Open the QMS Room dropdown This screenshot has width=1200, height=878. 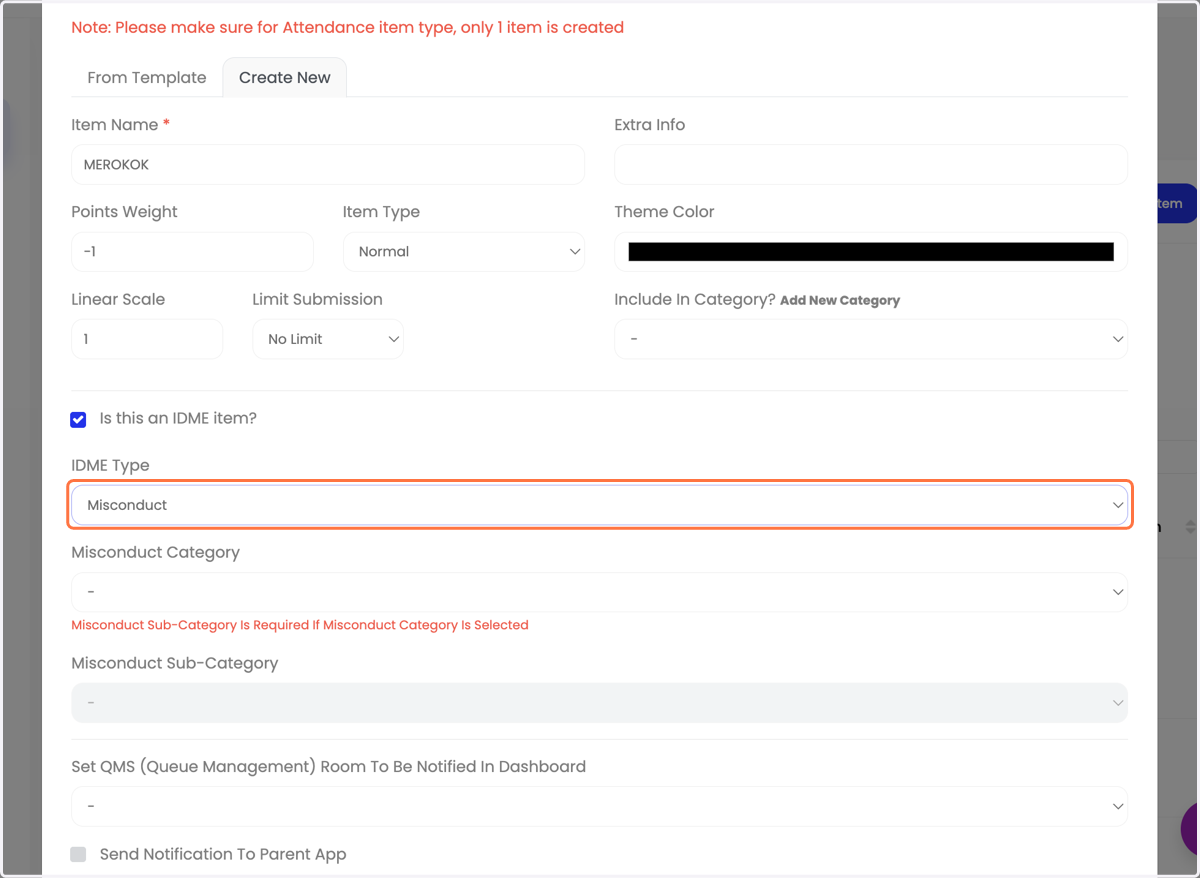[x=599, y=806]
